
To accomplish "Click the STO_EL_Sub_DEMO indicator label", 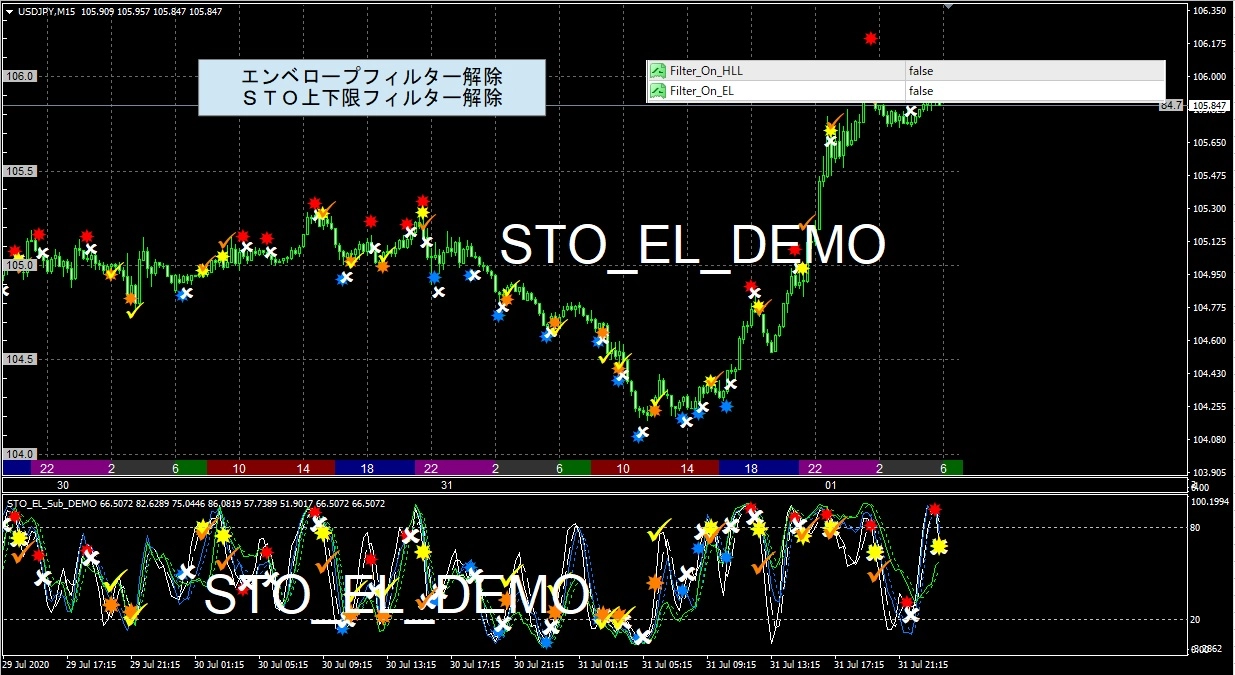I will [x=51, y=503].
